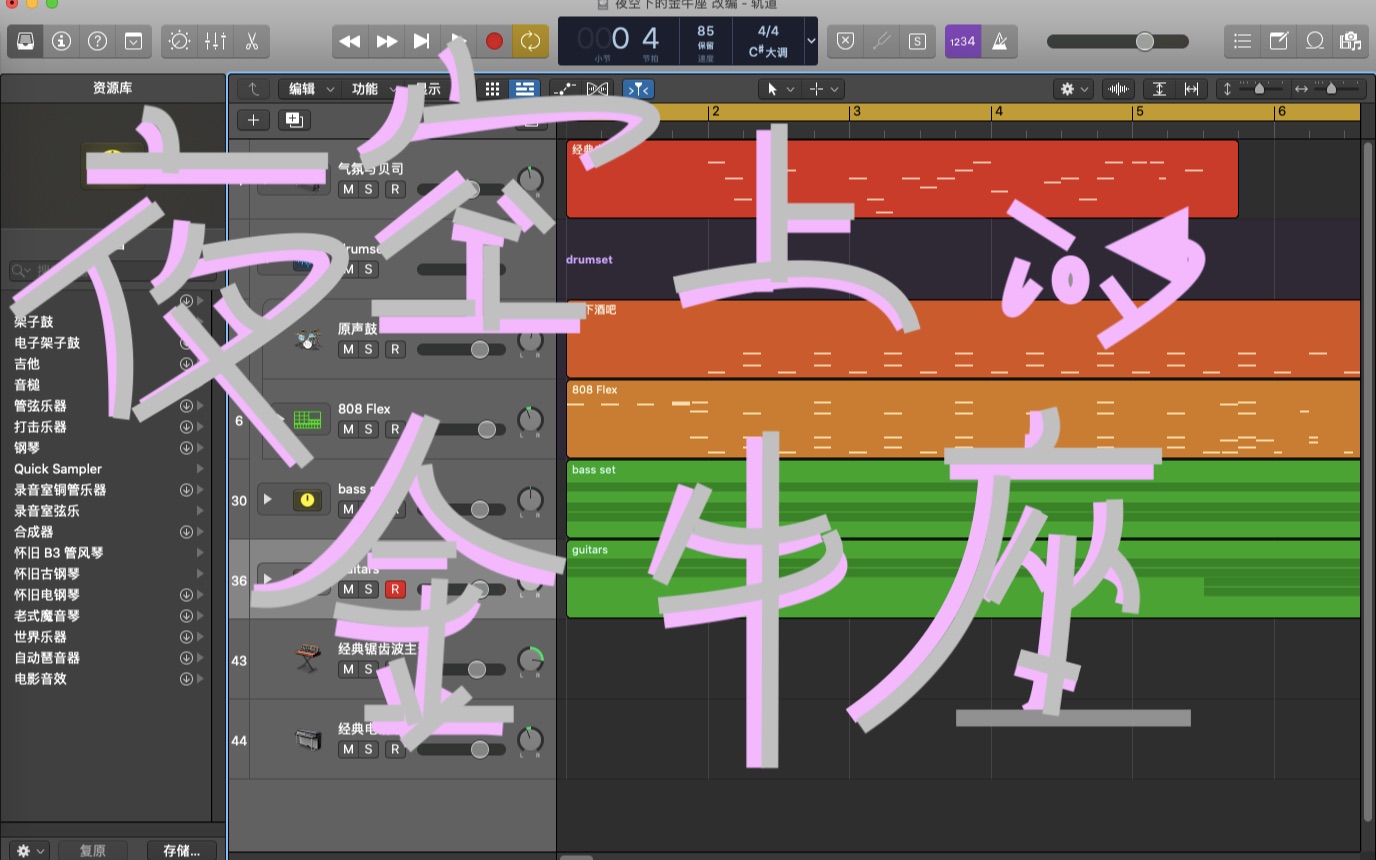Click the Fast Forward transport button
Viewport: 1376px width, 860px height.
coord(386,41)
